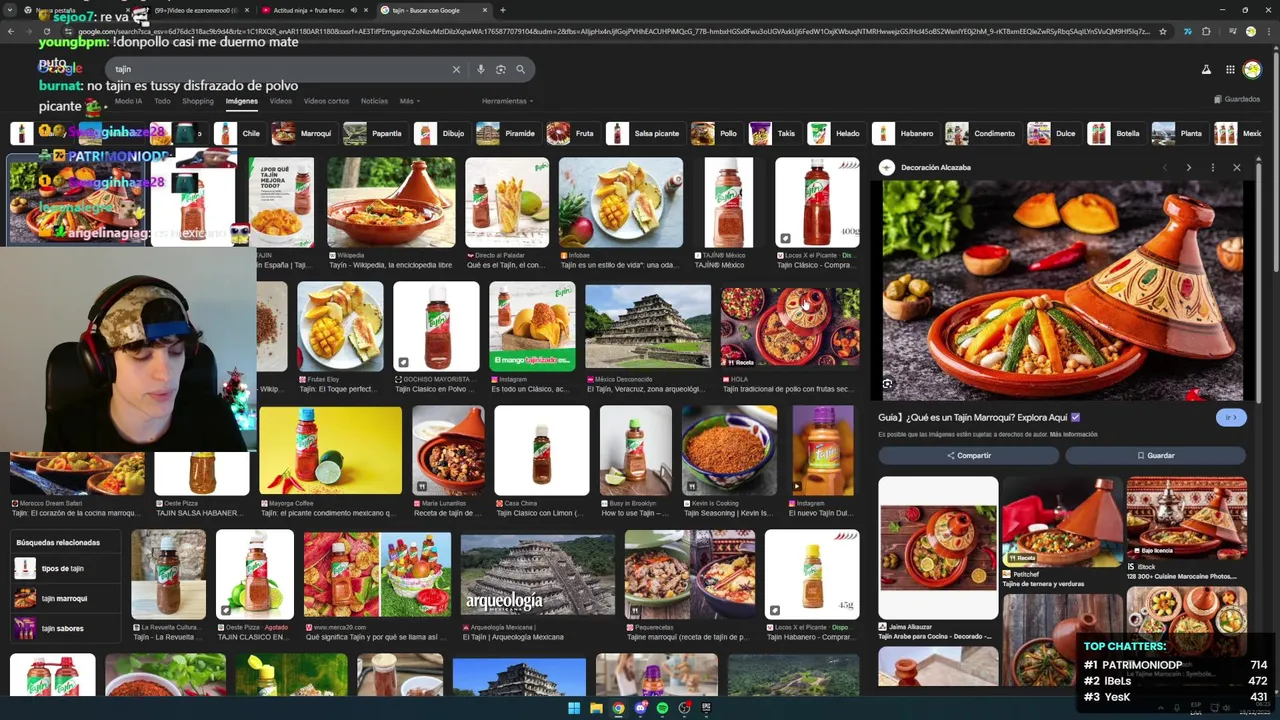Filter images by Pollo chip

click(716, 133)
